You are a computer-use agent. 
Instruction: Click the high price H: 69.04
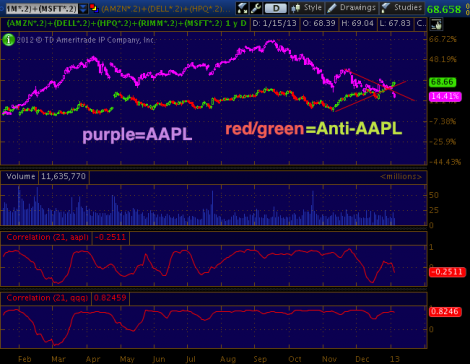pyautogui.click(x=357, y=23)
